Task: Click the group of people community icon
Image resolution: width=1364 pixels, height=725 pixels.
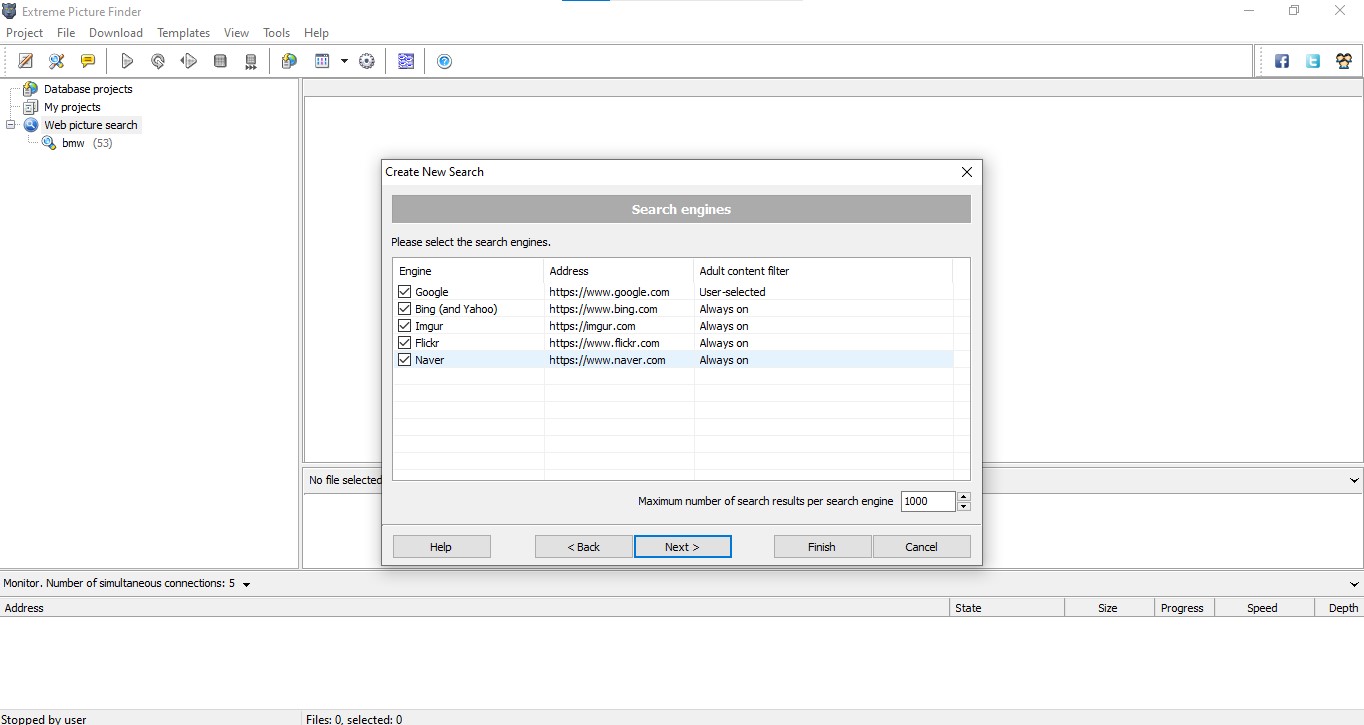Action: pyautogui.click(x=1344, y=61)
